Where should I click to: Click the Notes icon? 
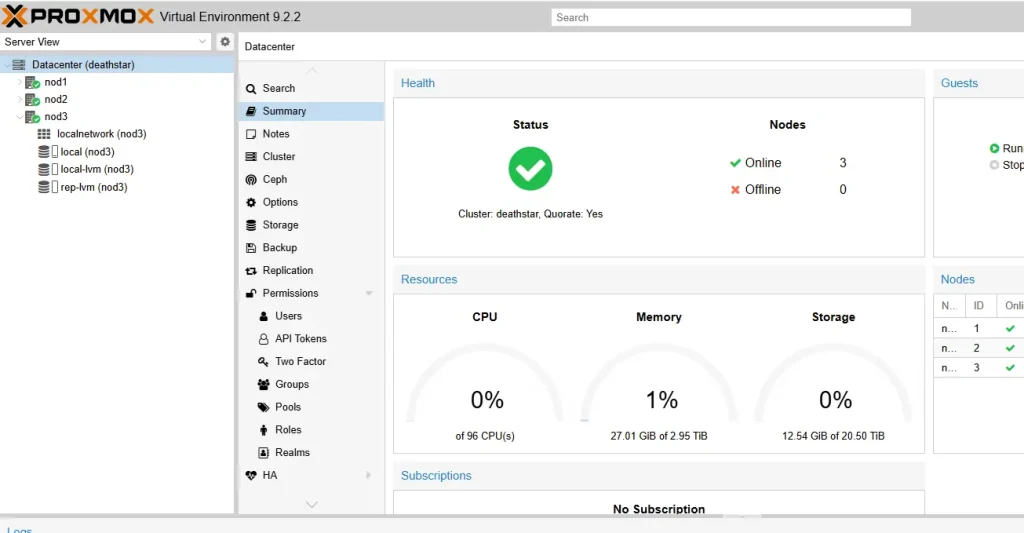tap(251, 134)
